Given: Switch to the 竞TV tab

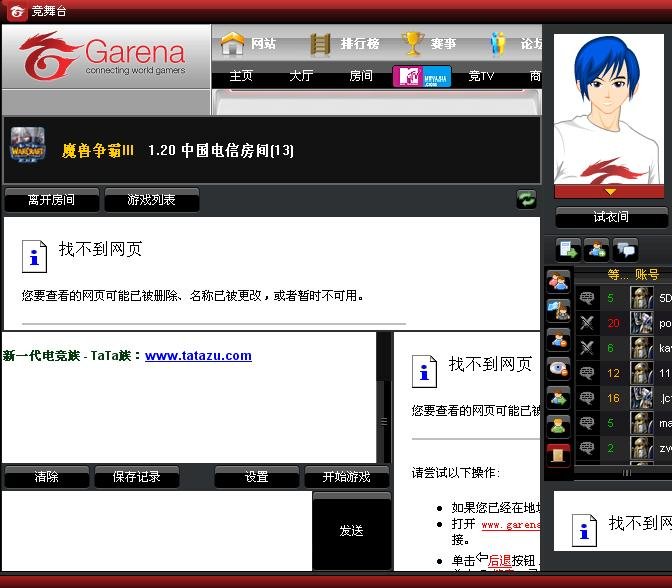Looking at the screenshot, I should click(x=481, y=76).
